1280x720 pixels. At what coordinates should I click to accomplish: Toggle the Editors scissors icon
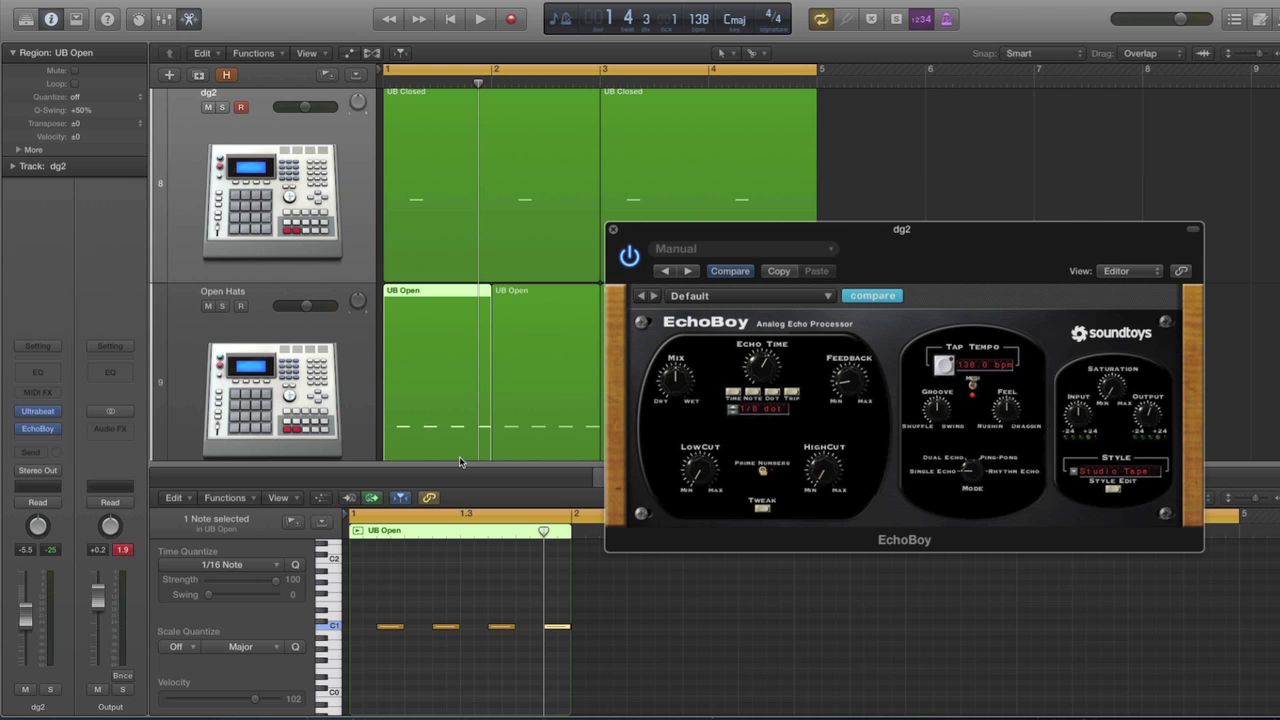tap(189, 19)
